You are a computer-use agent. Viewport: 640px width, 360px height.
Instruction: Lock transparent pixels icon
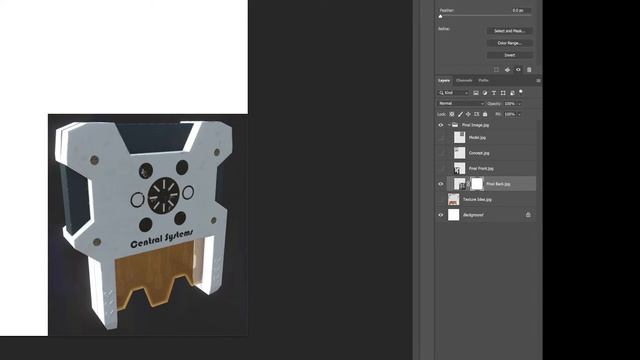click(452, 114)
